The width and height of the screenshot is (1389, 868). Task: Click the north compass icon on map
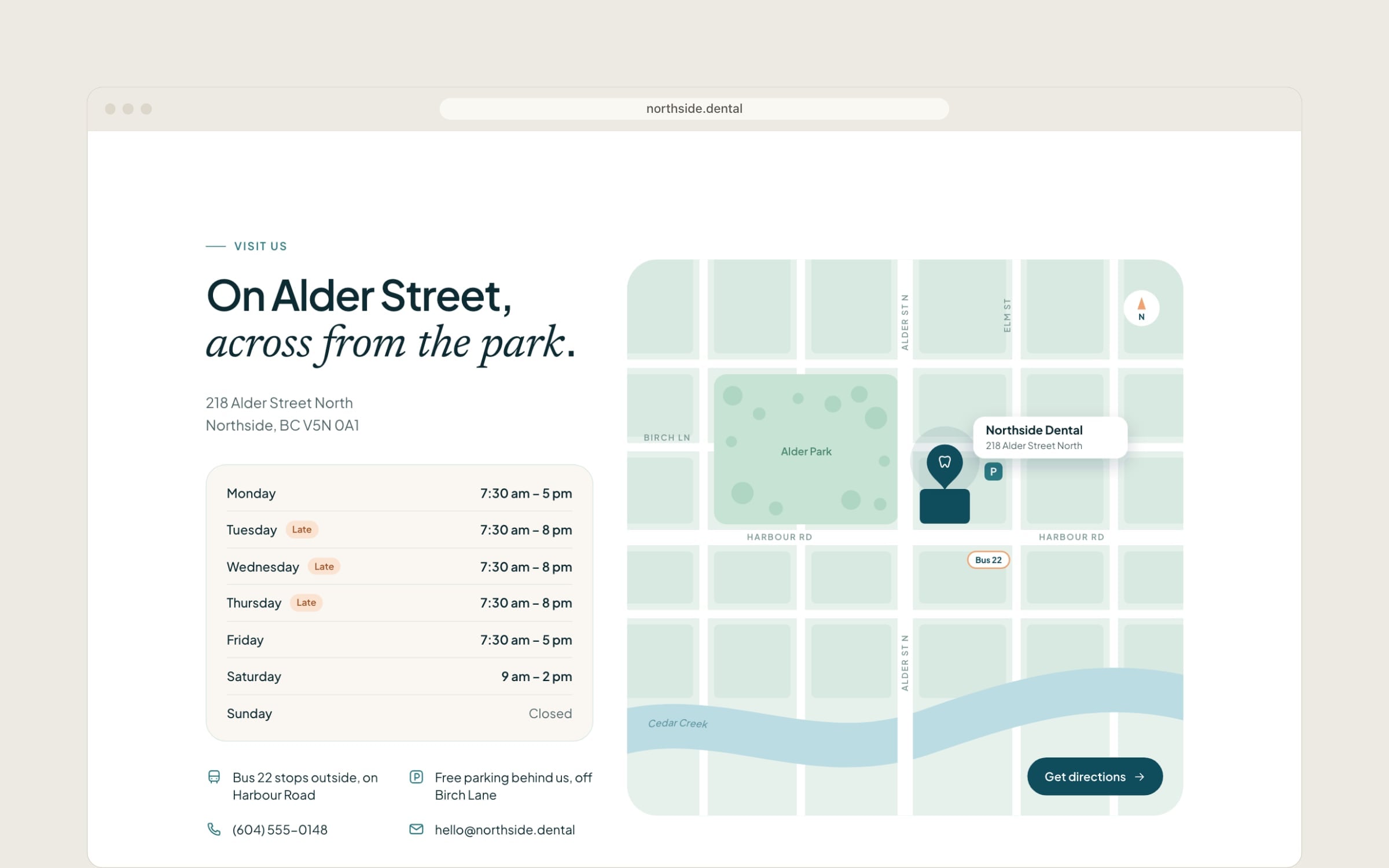pos(1141,308)
